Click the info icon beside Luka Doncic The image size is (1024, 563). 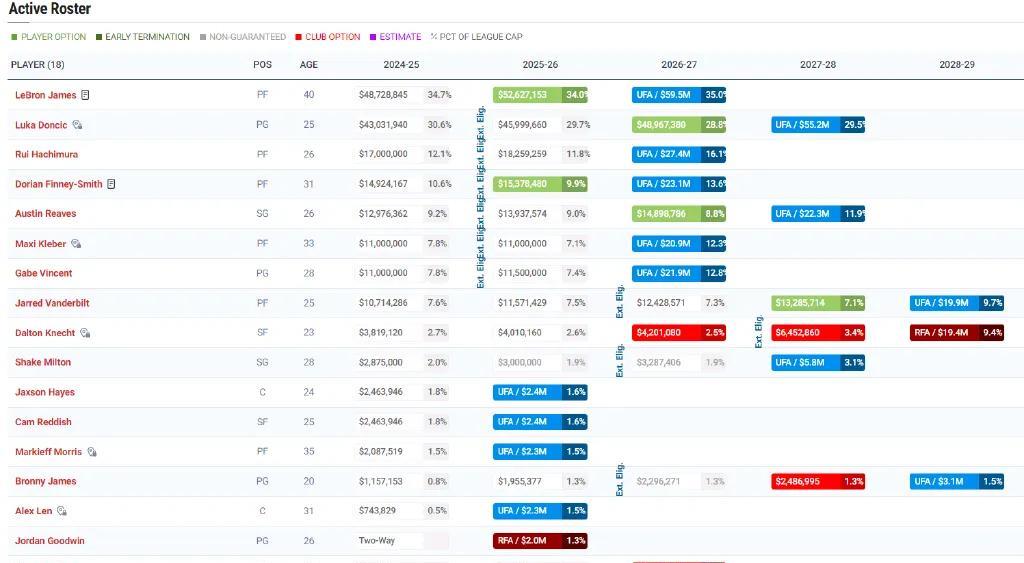point(77,125)
